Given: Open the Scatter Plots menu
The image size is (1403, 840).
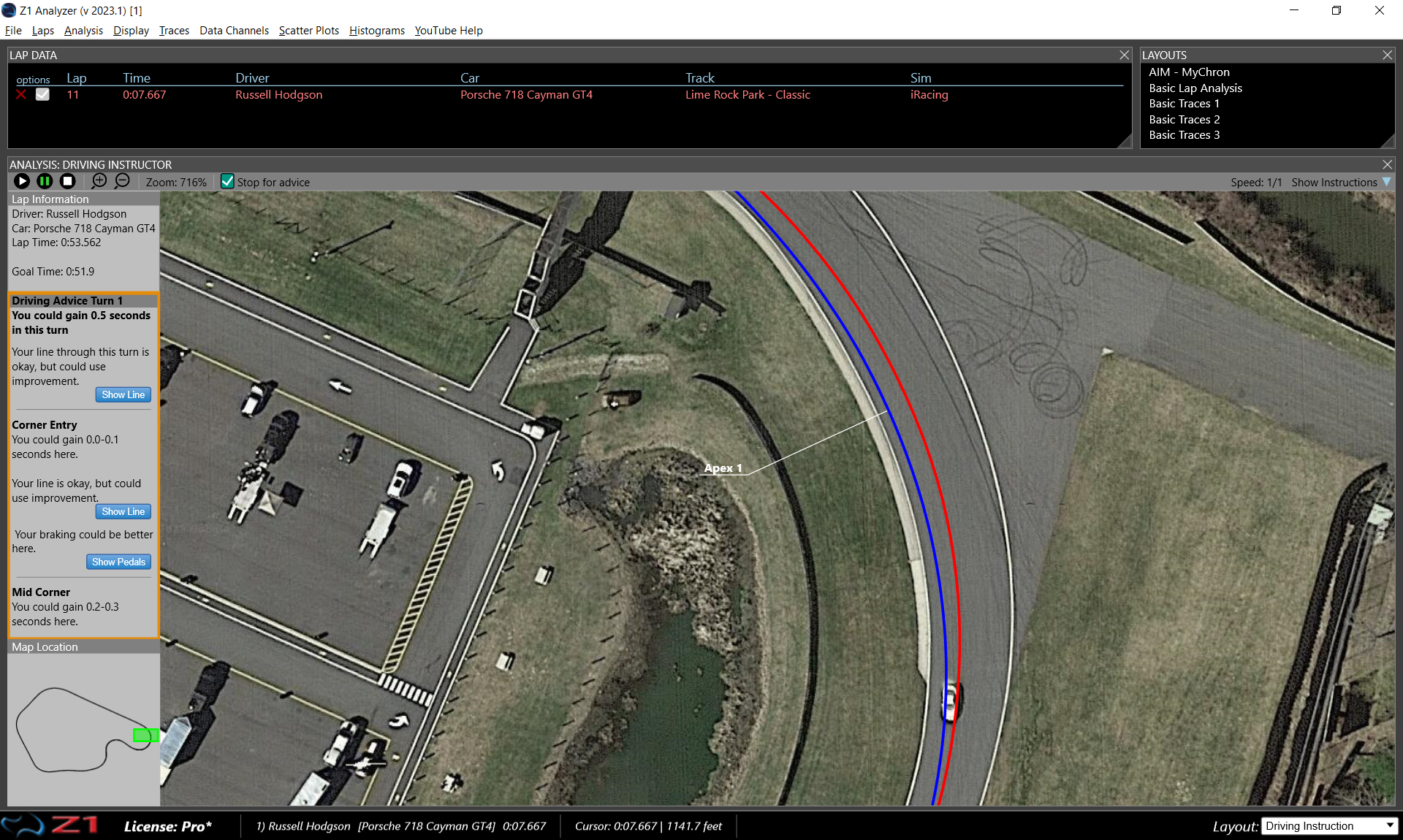Looking at the screenshot, I should pyautogui.click(x=308, y=31).
